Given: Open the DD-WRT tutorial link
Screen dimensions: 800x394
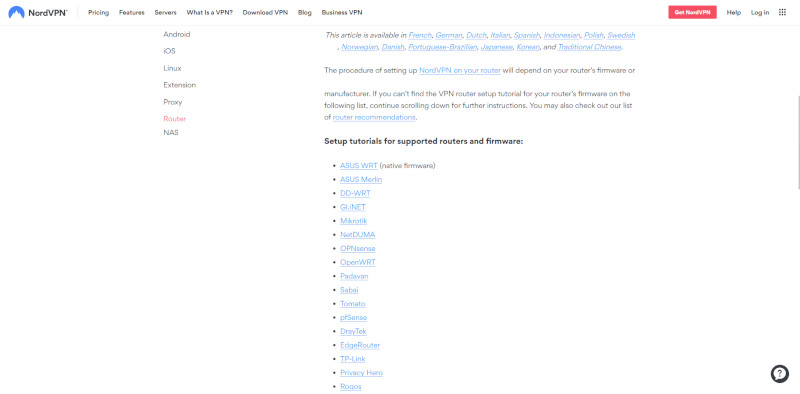Looking at the screenshot, I should tap(355, 193).
